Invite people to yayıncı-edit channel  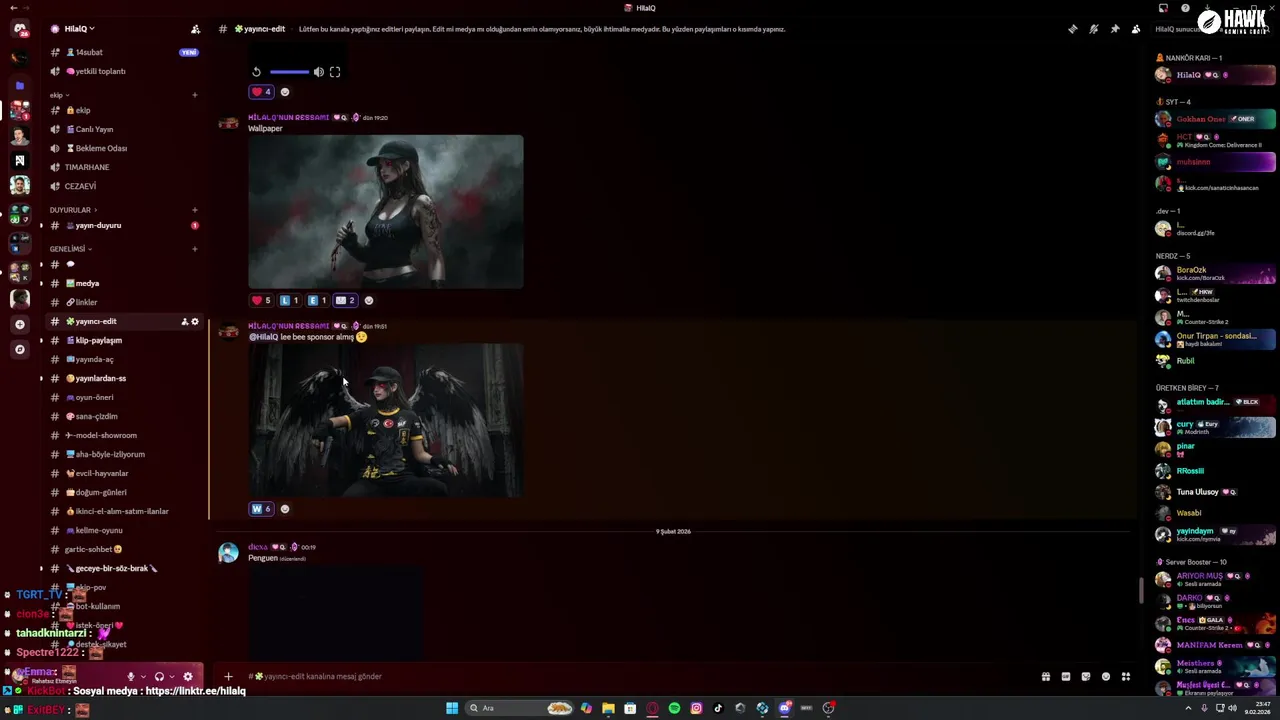pyautogui.click(x=184, y=321)
